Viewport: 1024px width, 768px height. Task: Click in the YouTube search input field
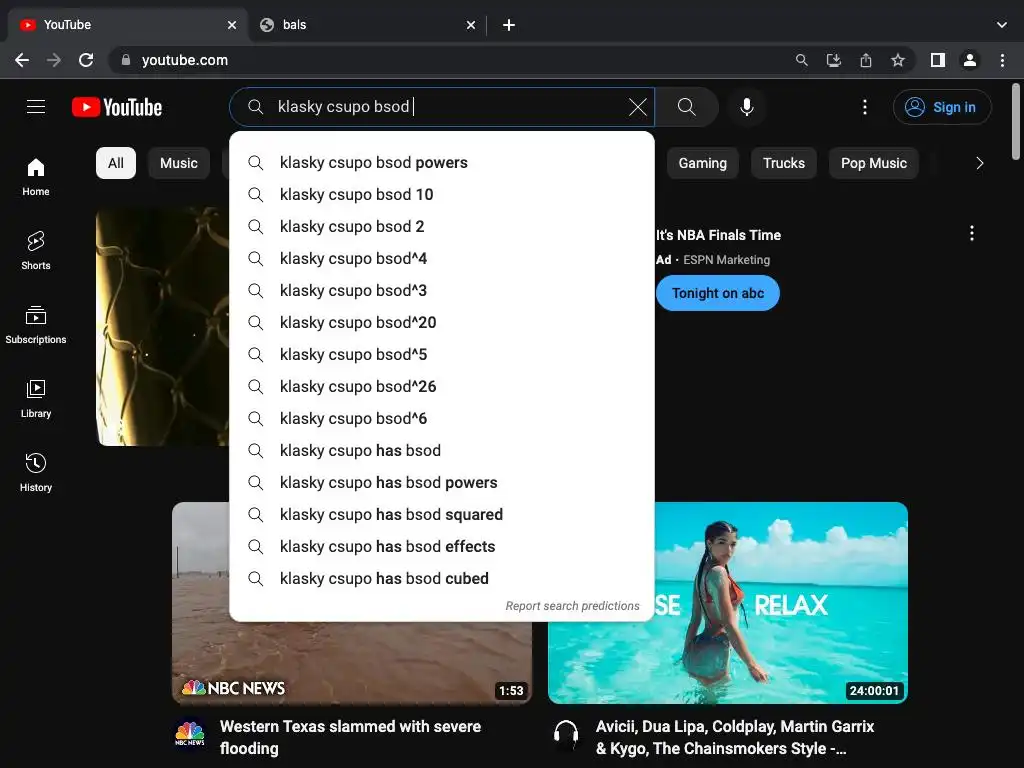pos(444,107)
